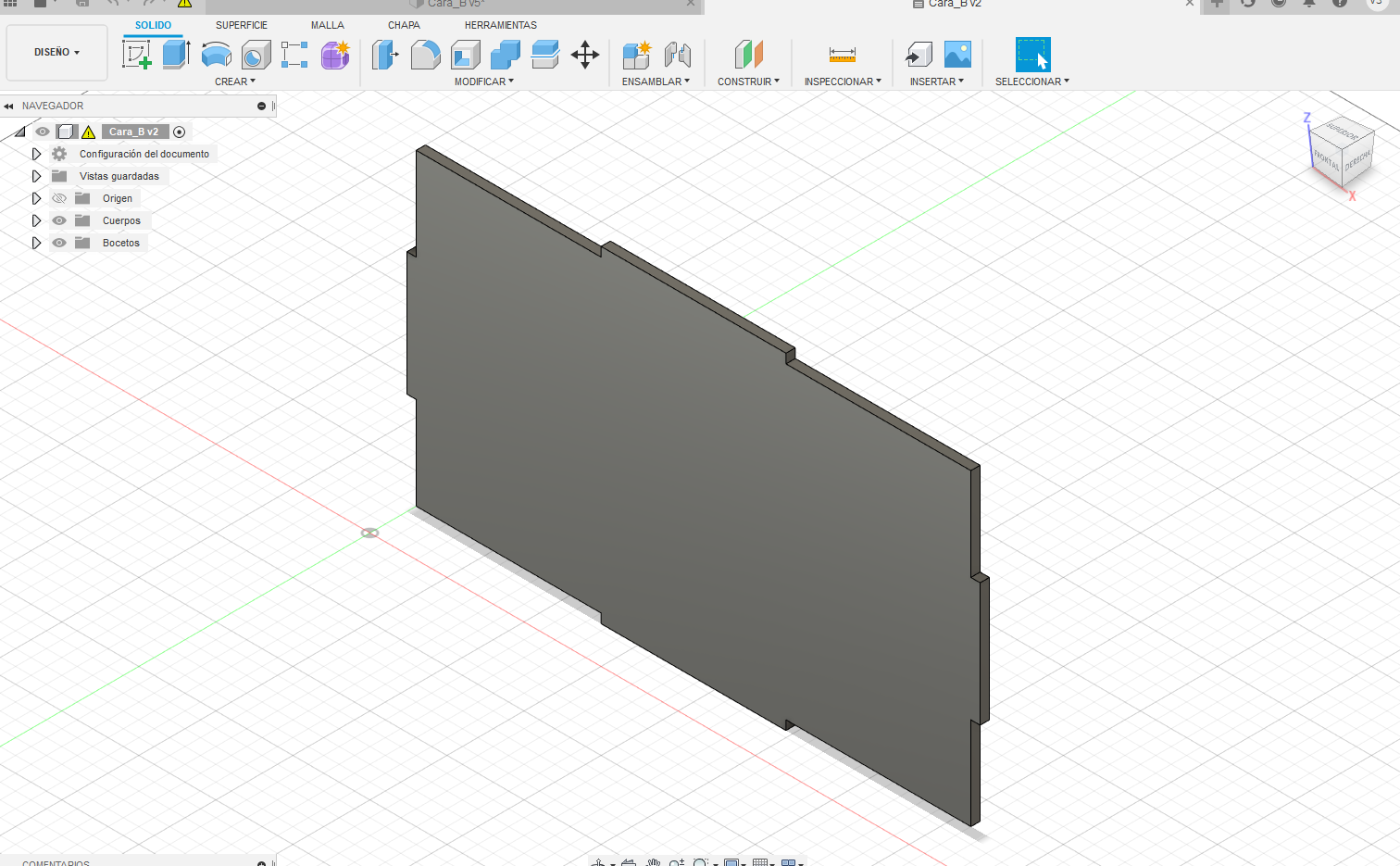This screenshot has width=1400, height=866.
Task: Start the Hole tool
Action: [x=256, y=55]
